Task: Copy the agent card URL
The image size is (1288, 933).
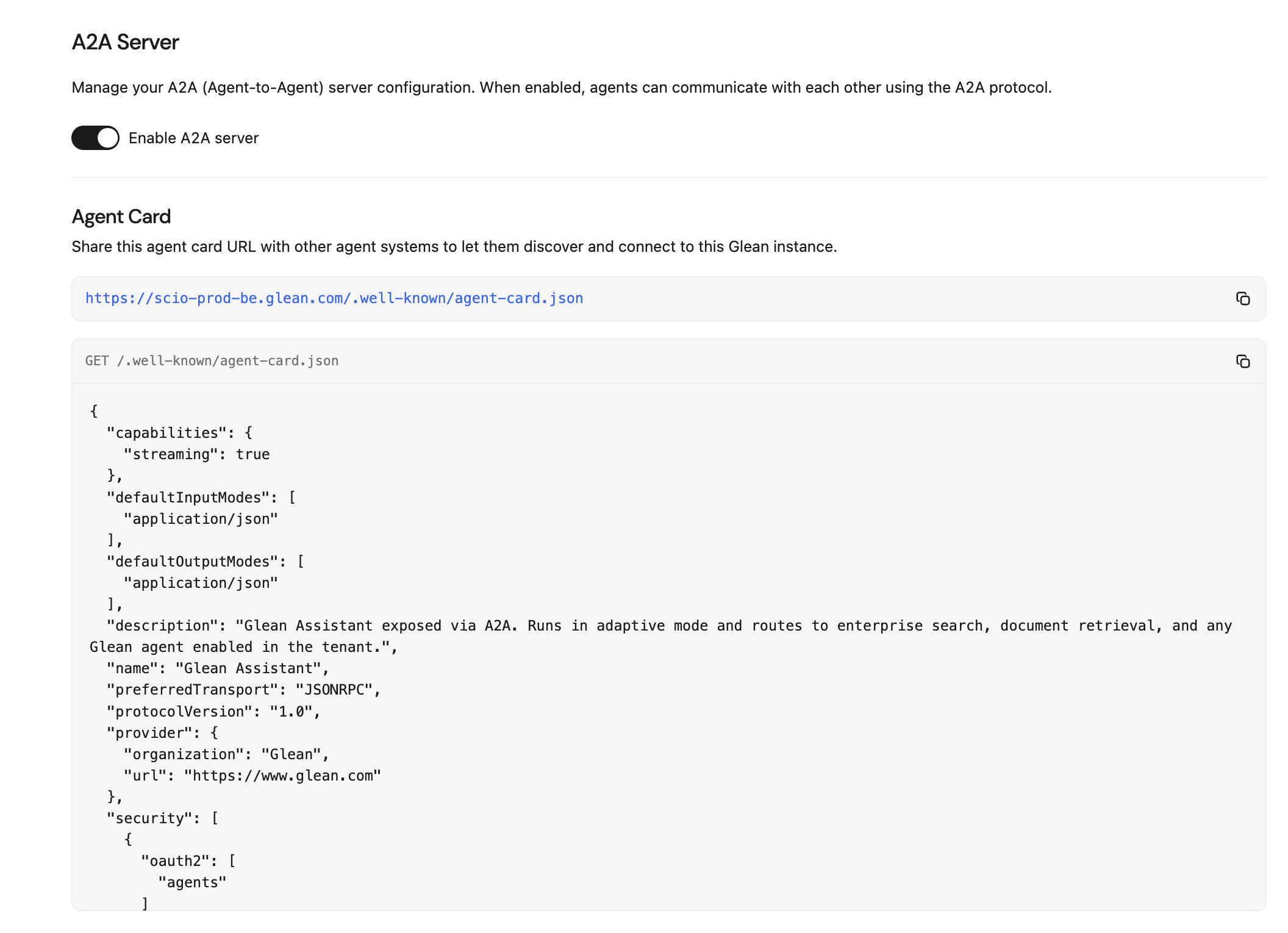Action: (x=1242, y=299)
